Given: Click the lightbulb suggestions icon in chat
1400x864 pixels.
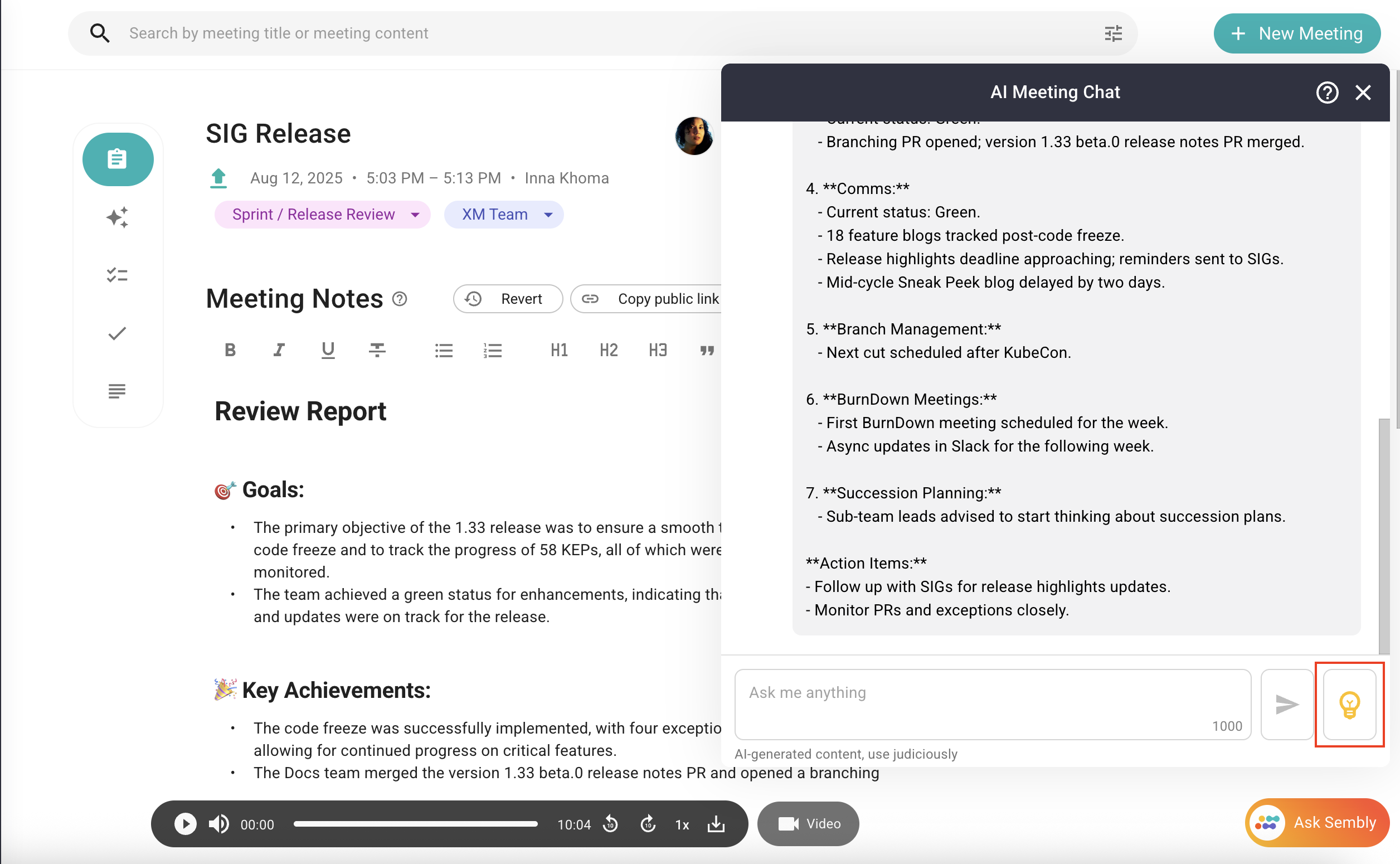Looking at the screenshot, I should (x=1349, y=704).
